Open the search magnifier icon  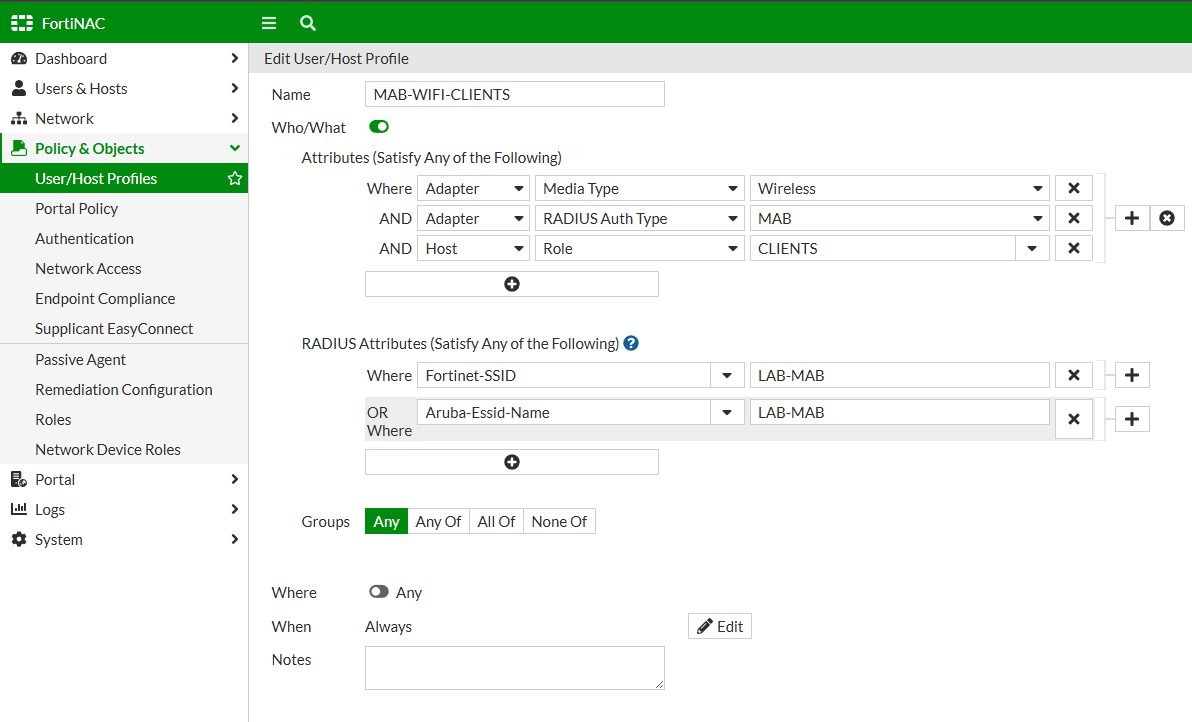pos(308,24)
